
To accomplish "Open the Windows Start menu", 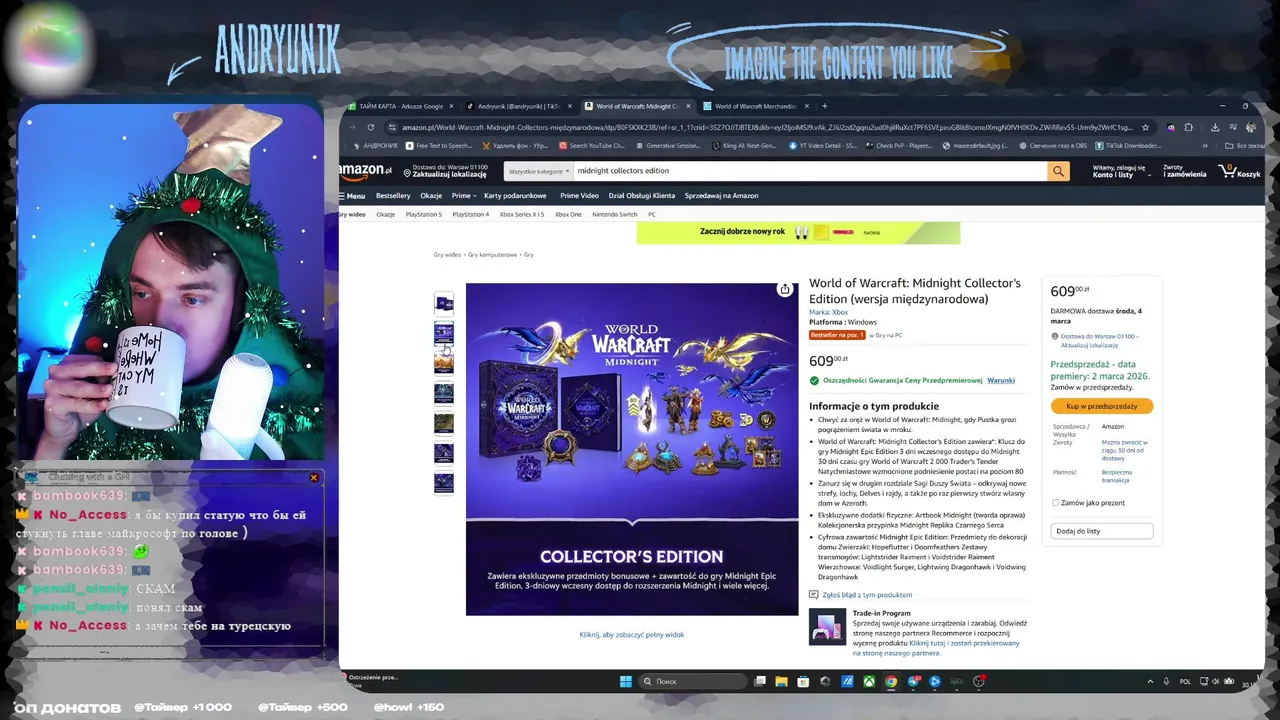I will pos(626,682).
